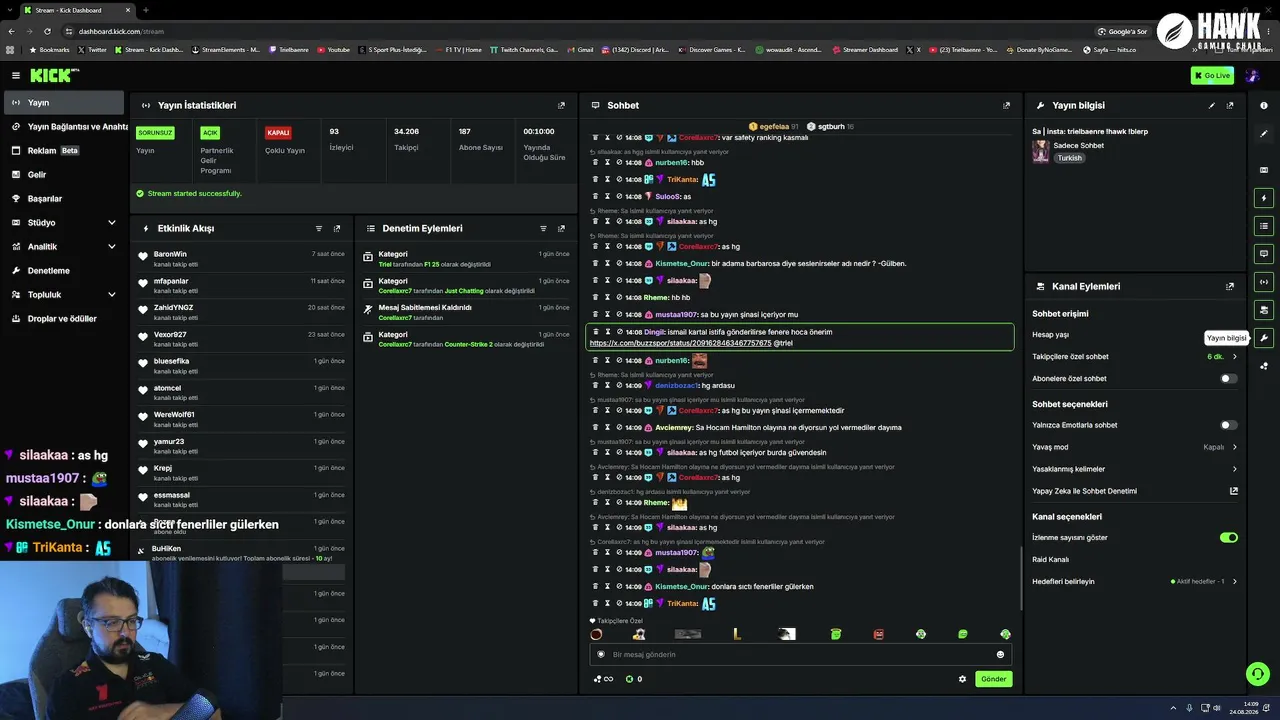
Task: Open user avatar menu top right
Action: pos(1252,75)
